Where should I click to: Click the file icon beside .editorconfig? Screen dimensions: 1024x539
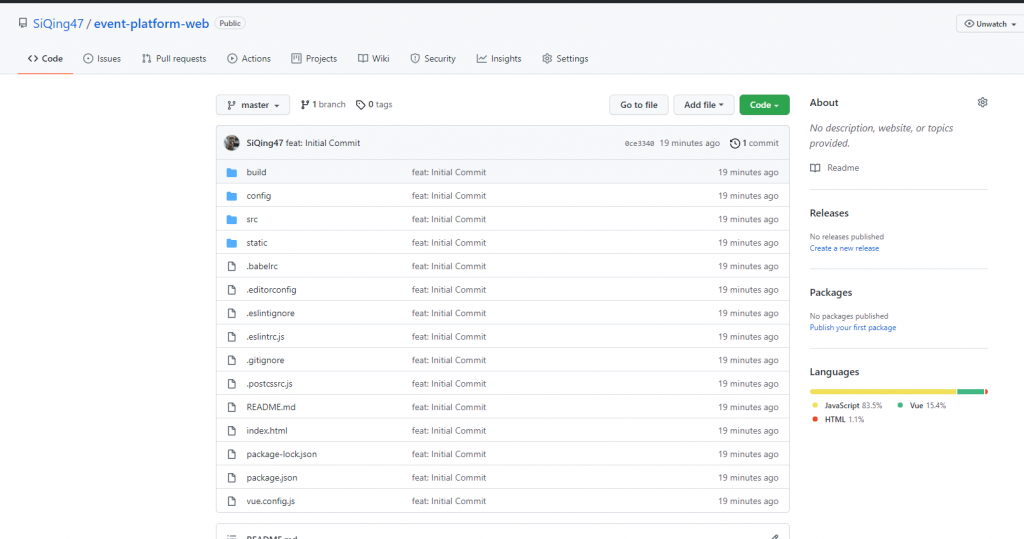pyautogui.click(x=232, y=290)
